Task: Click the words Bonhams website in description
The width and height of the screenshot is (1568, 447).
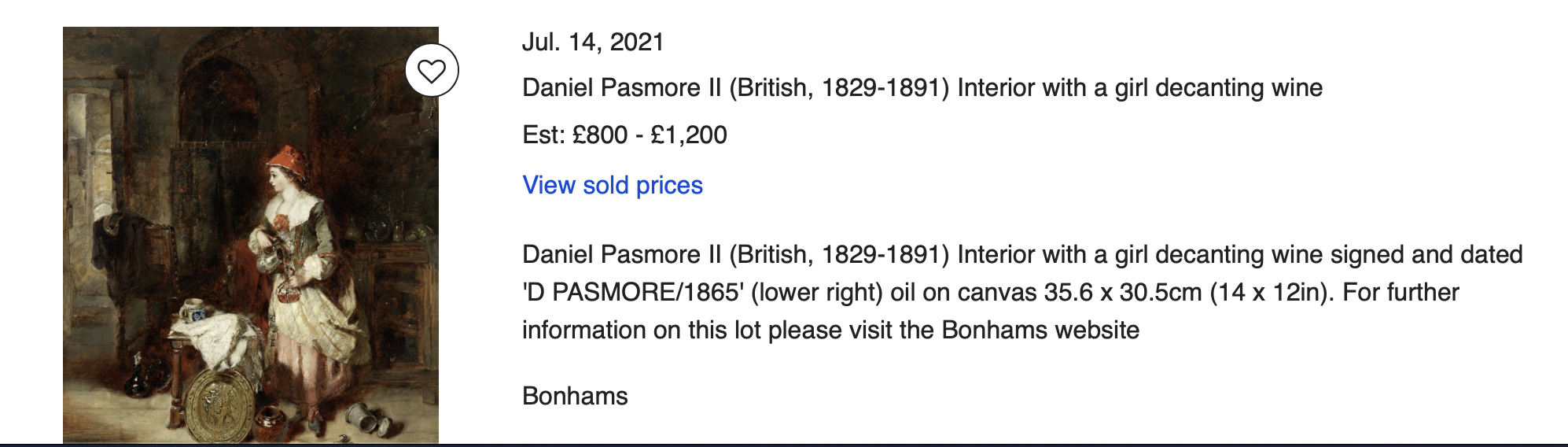Action: pos(1040,330)
